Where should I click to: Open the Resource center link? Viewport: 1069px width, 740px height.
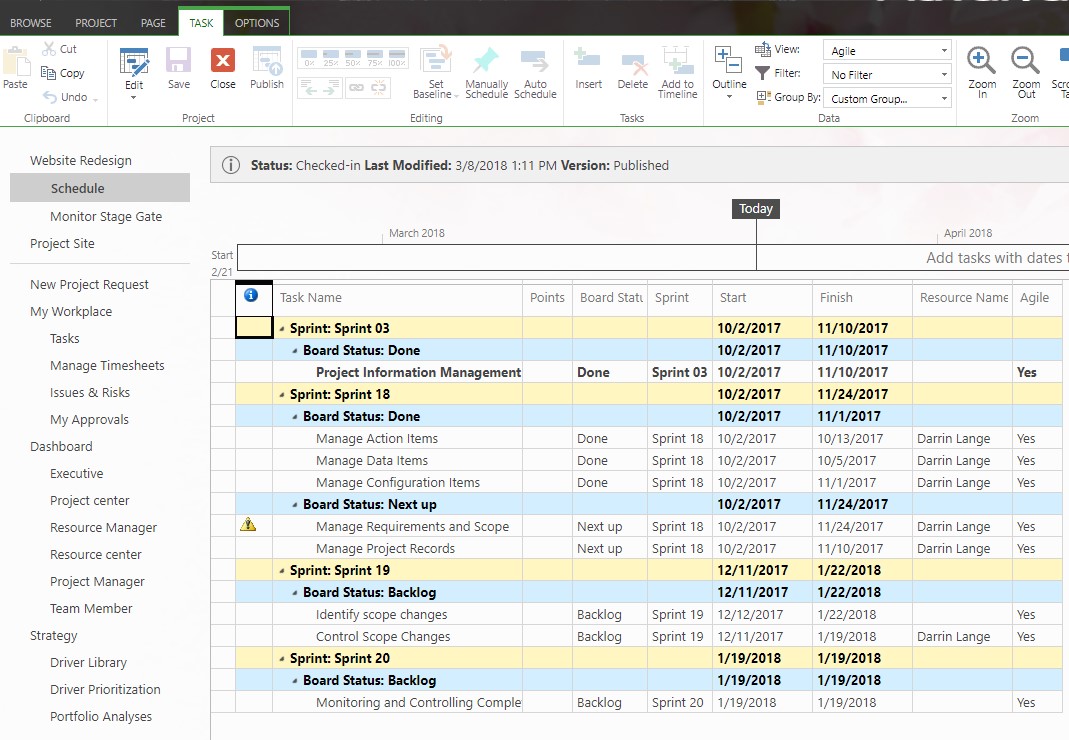pyautogui.click(x=95, y=554)
